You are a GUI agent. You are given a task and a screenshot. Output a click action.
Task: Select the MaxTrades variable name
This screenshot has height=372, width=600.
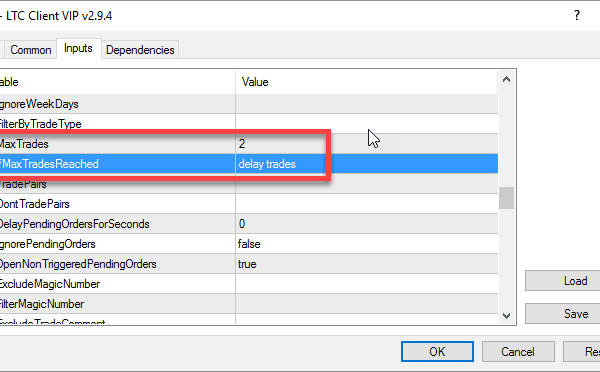[x=24, y=144]
